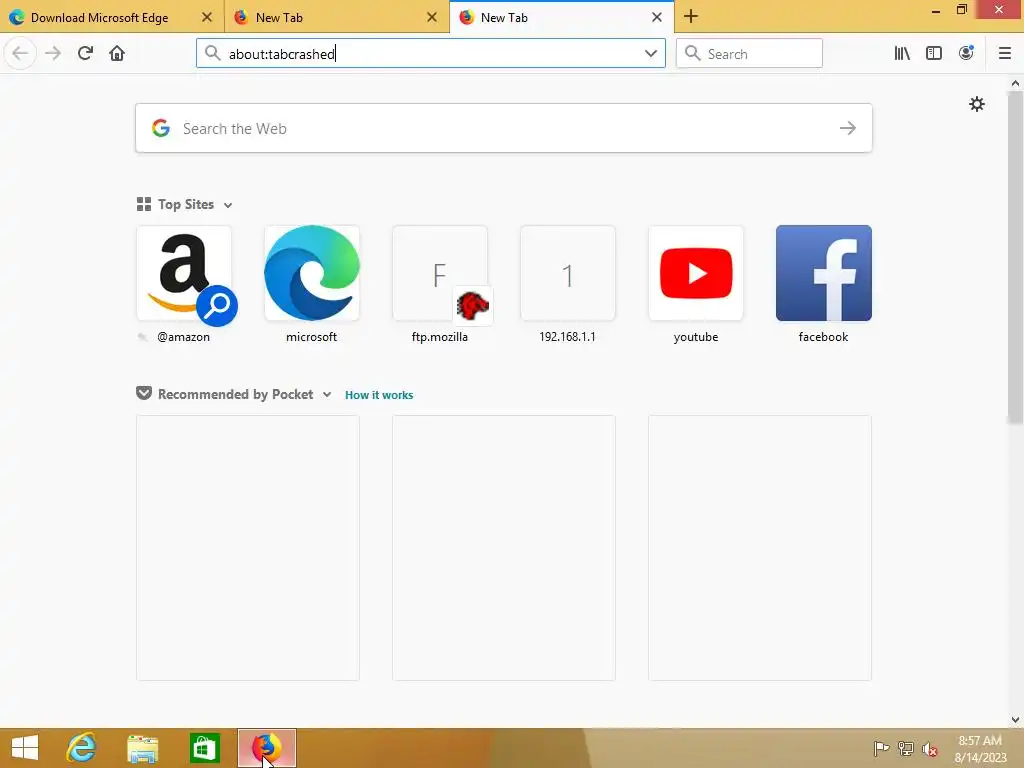
Task: Show address bar history dropdown arrow
Action: [650, 53]
